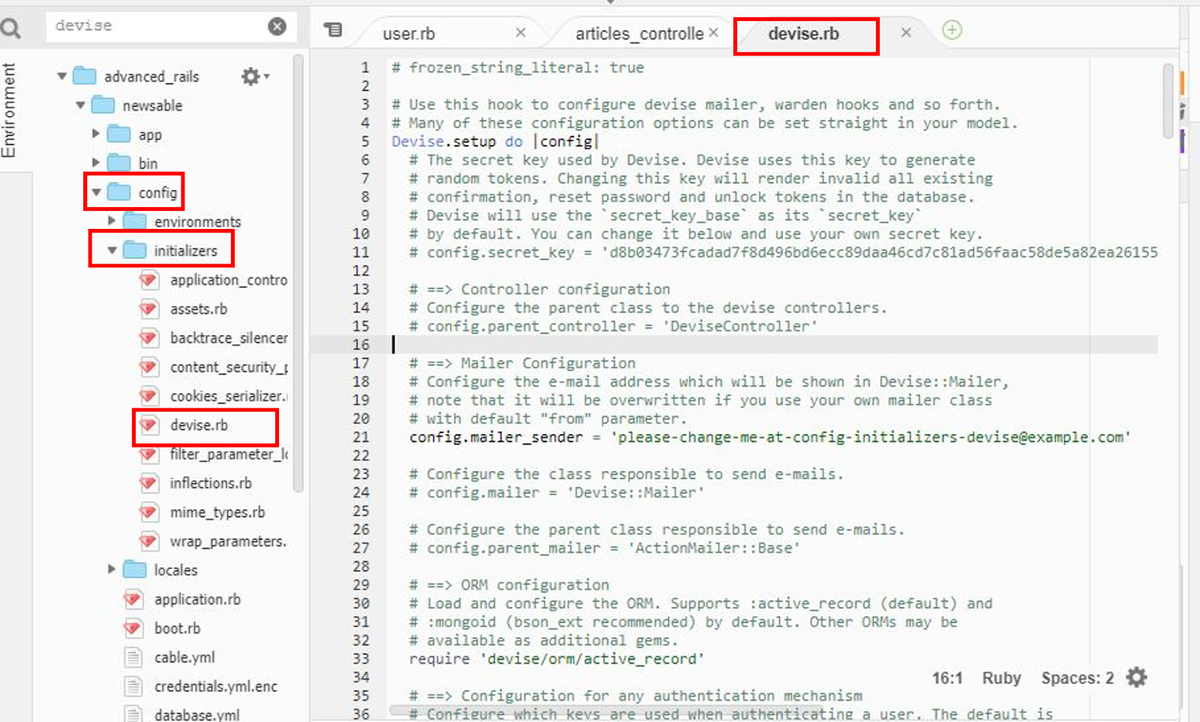Click the new tab plus icon
1200x722 pixels.
point(952,30)
